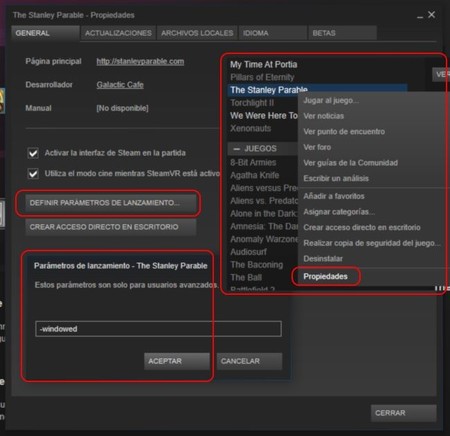Collapse the JUEGOS category with the minus icon
The image size is (450, 436).
point(236,149)
